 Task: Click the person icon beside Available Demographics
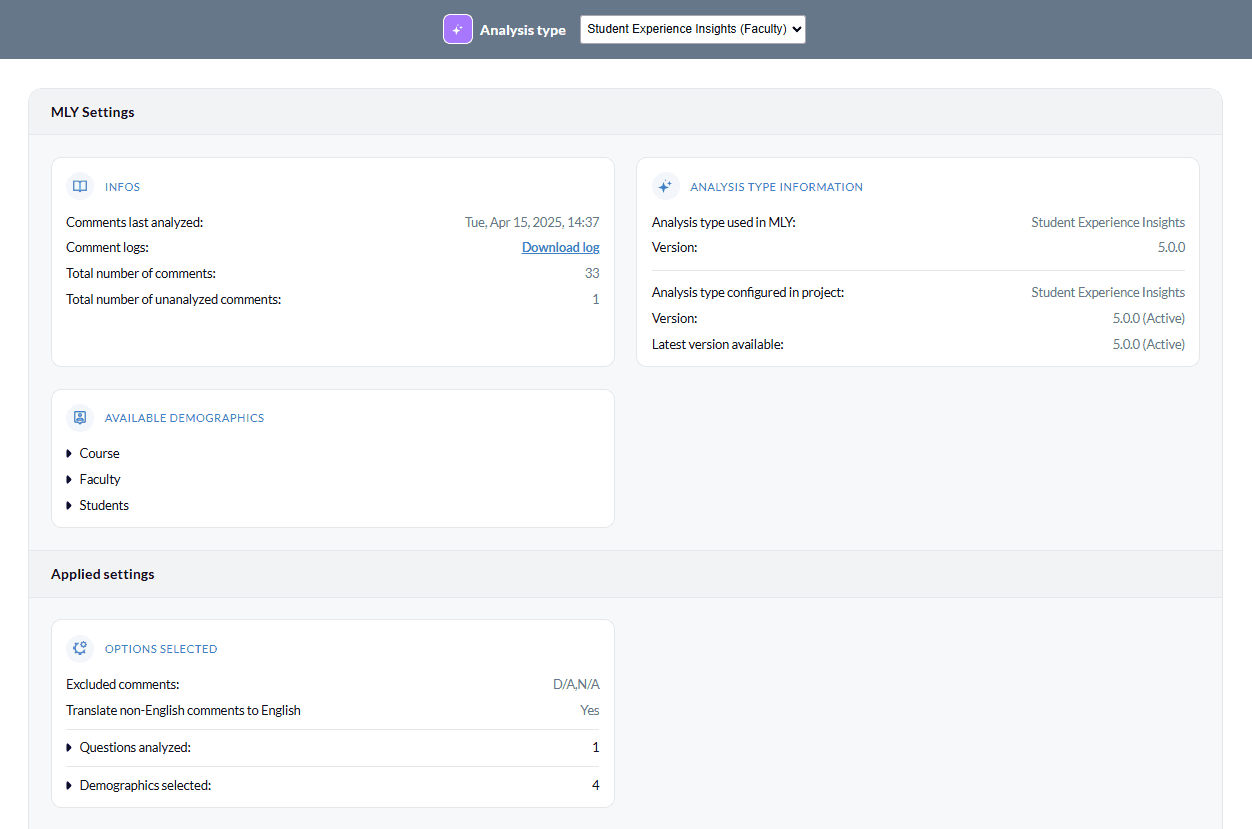(x=80, y=417)
